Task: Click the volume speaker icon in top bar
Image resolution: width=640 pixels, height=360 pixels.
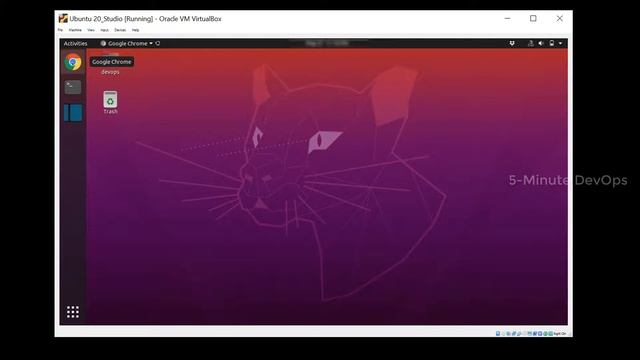Action: coord(541,43)
